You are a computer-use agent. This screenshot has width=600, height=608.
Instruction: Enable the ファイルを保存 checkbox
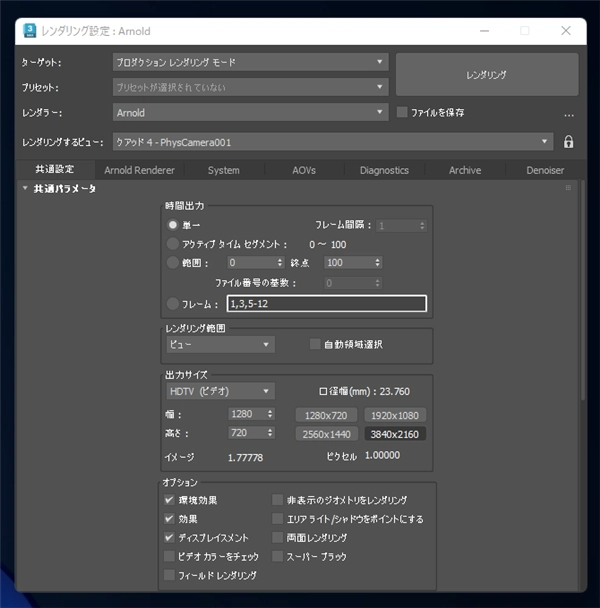402,112
